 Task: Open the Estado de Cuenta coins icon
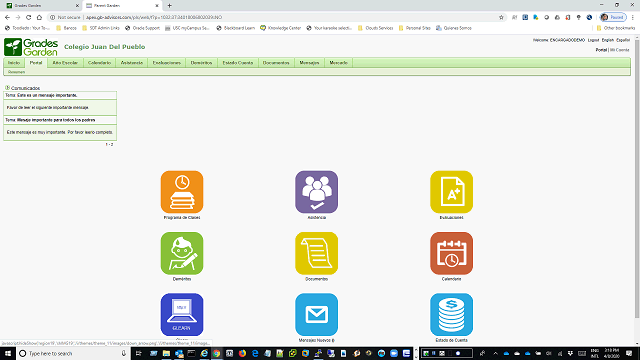[x=451, y=315]
